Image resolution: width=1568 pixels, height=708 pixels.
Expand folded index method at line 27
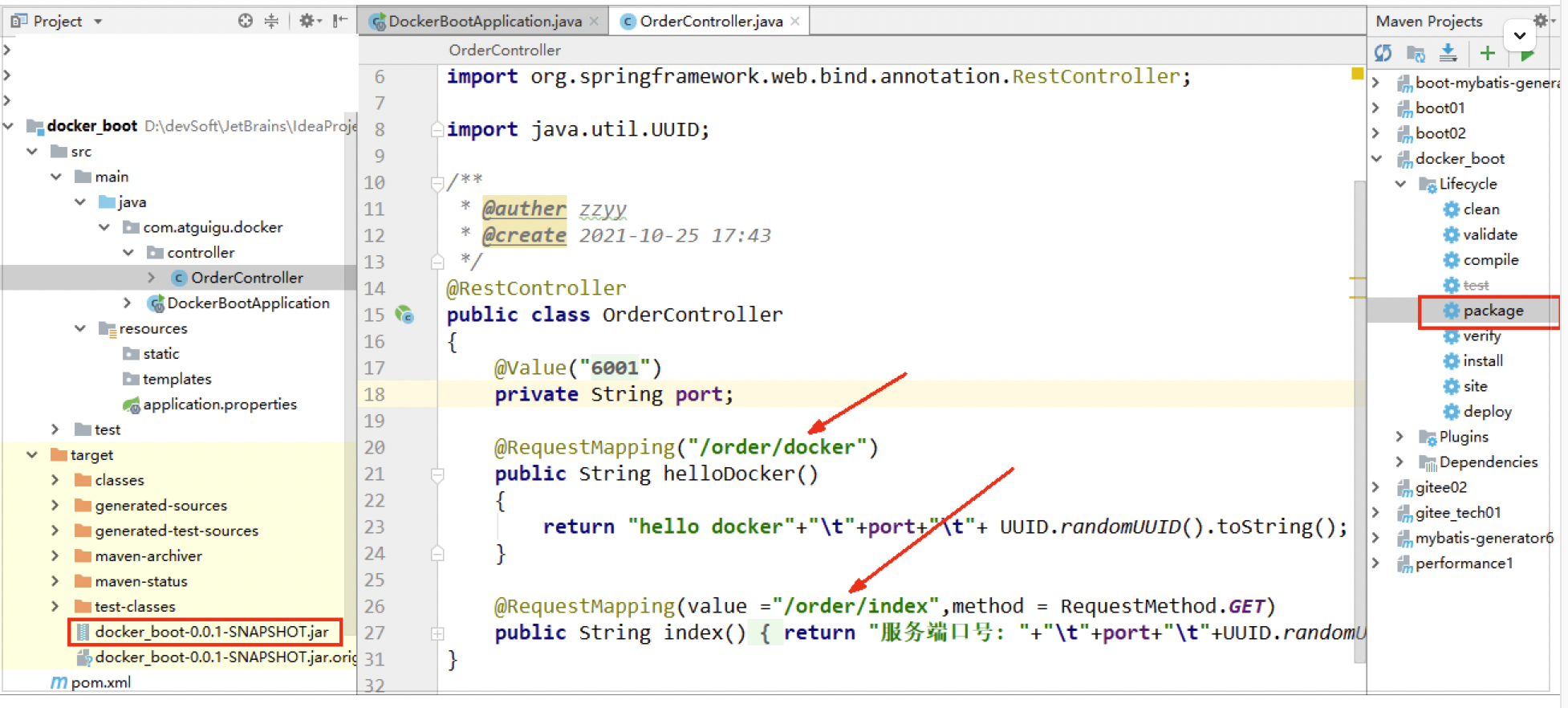[437, 633]
